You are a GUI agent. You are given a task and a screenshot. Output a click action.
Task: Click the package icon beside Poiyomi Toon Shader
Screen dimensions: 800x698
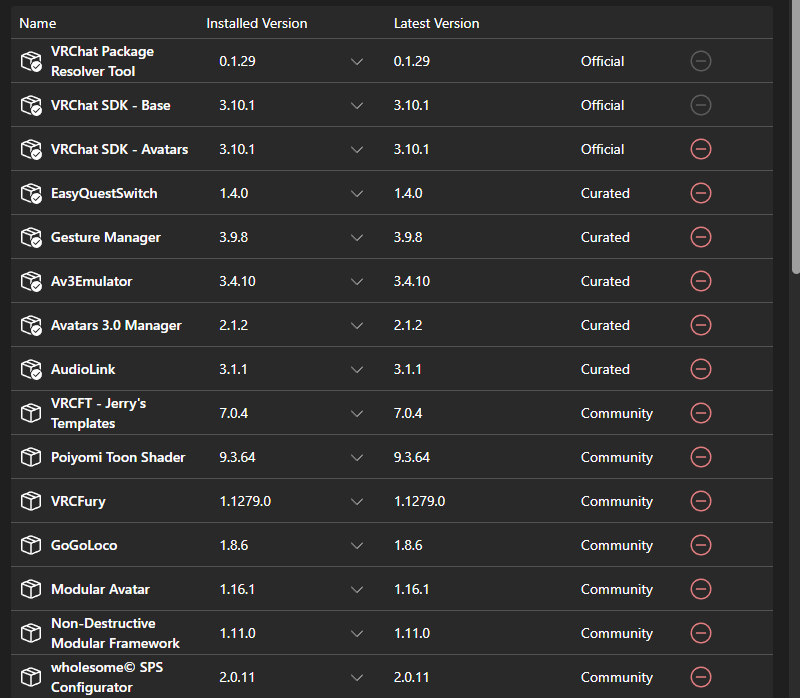point(31,457)
